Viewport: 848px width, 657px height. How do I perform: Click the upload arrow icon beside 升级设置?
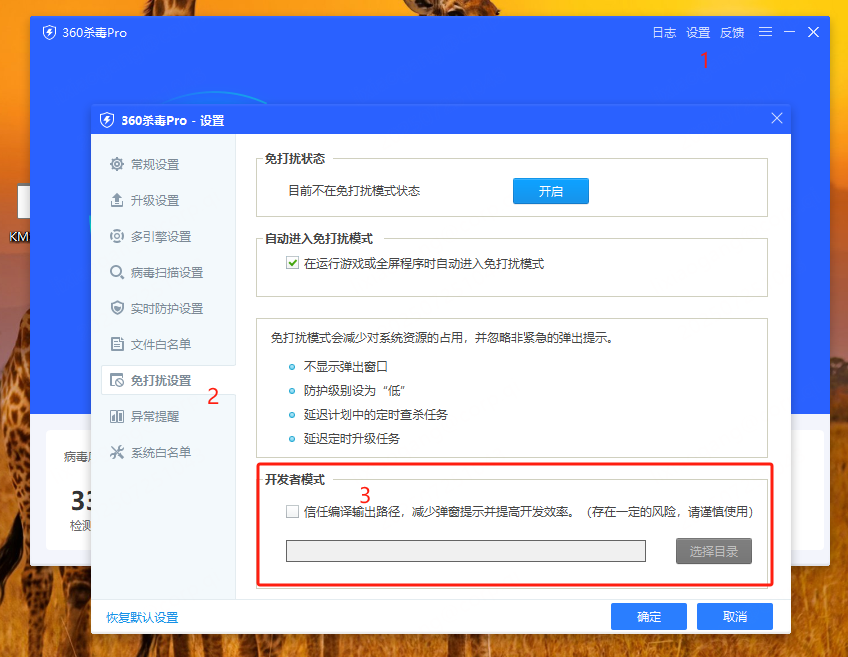[x=117, y=200]
